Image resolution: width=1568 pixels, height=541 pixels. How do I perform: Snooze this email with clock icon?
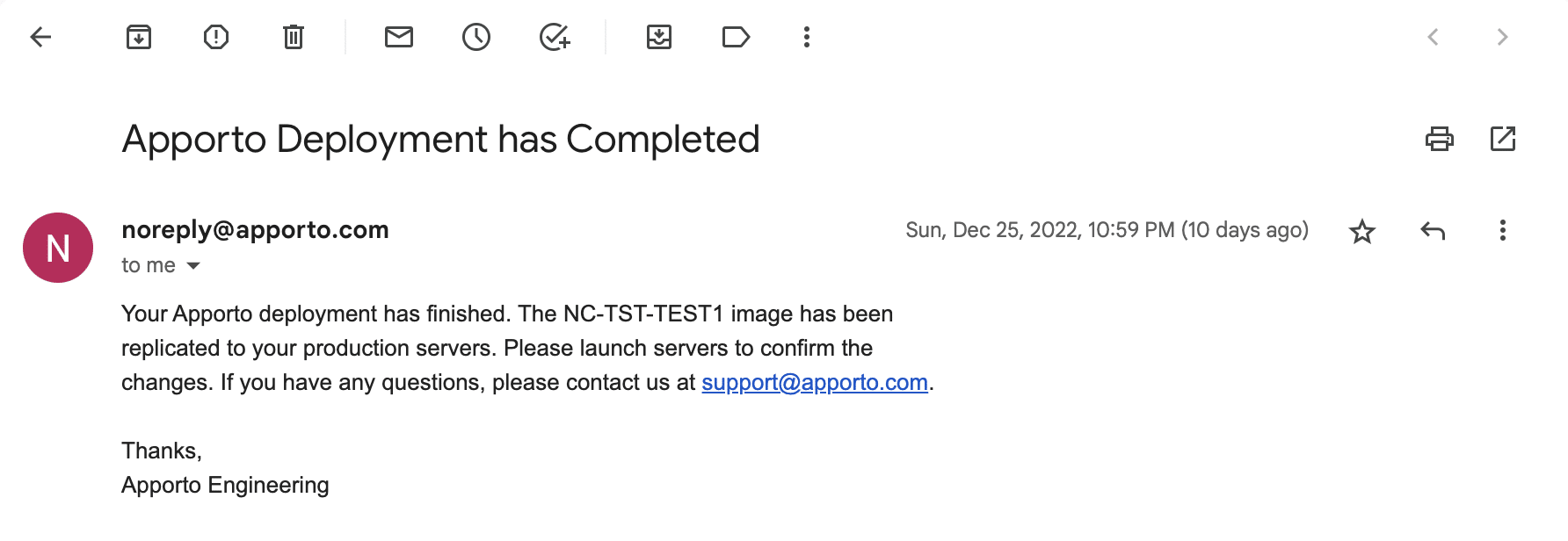476,37
